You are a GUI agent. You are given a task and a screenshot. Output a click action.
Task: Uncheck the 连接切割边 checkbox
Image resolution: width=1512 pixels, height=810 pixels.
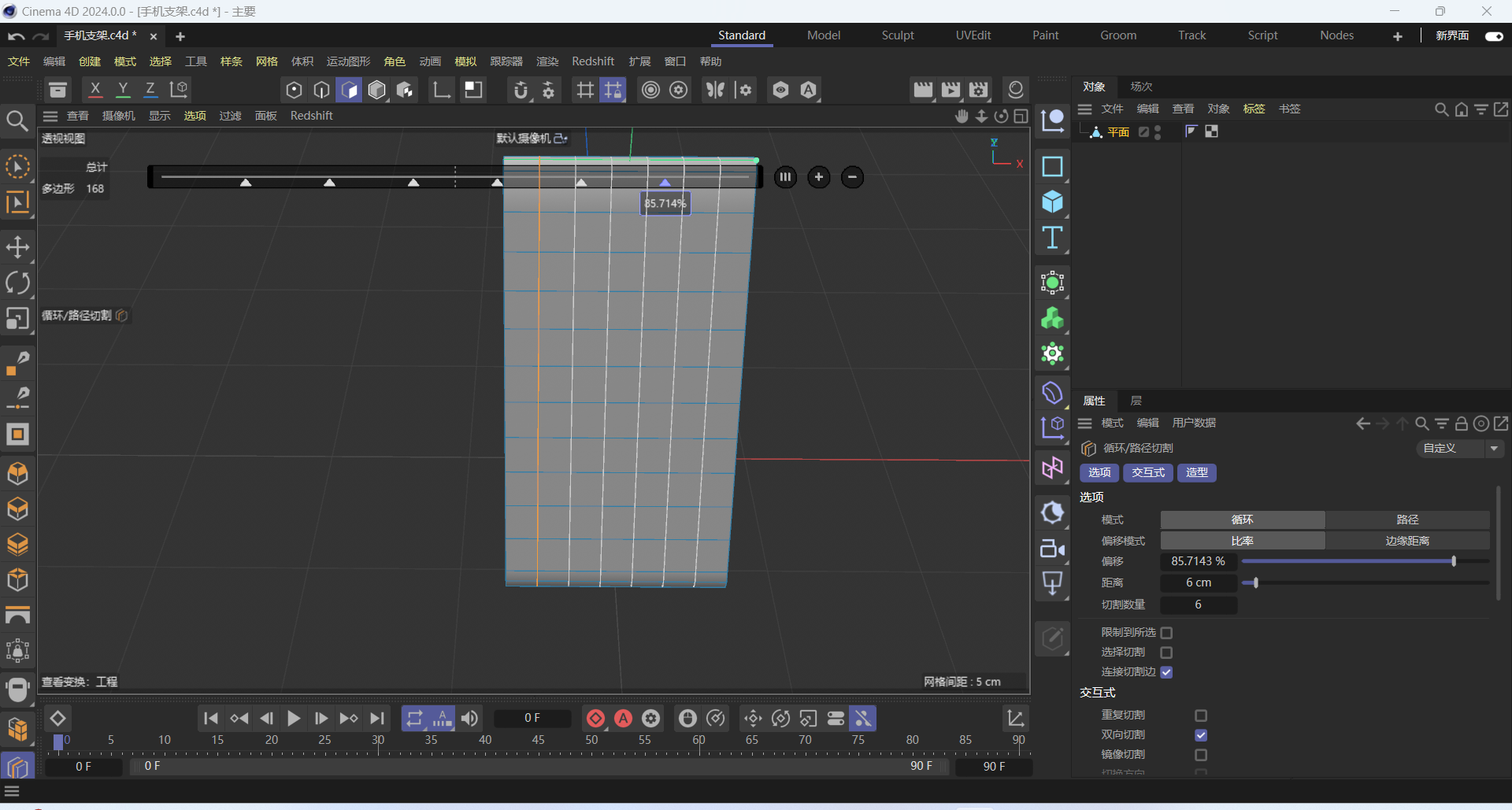tap(1166, 672)
